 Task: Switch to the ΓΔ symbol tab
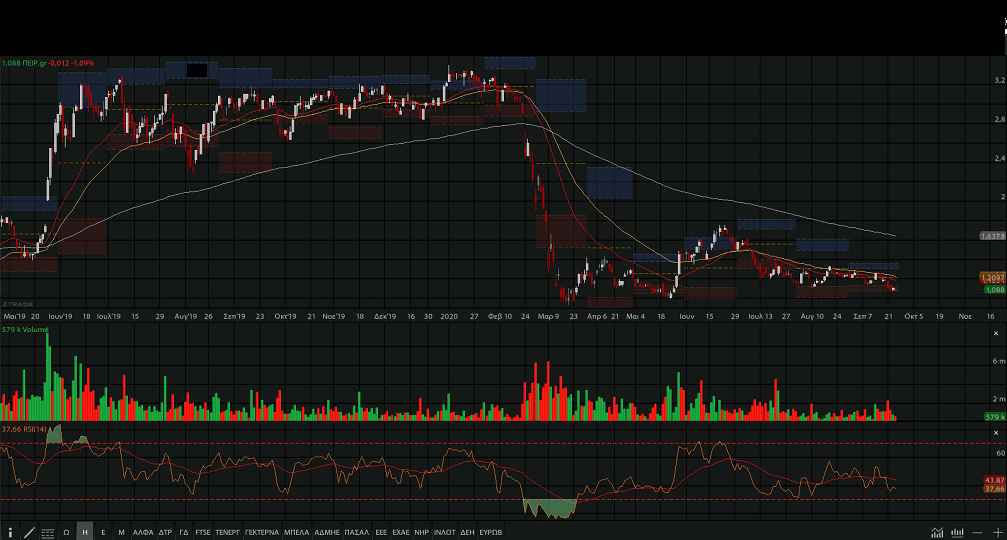click(184, 532)
